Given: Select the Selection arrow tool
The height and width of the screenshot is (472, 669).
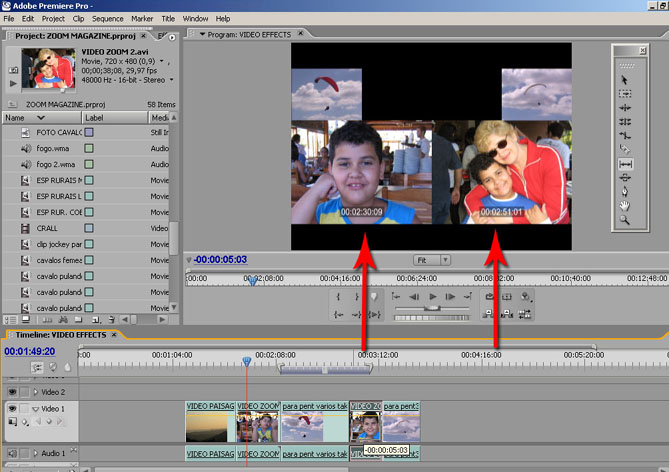Looking at the screenshot, I should (x=625, y=79).
